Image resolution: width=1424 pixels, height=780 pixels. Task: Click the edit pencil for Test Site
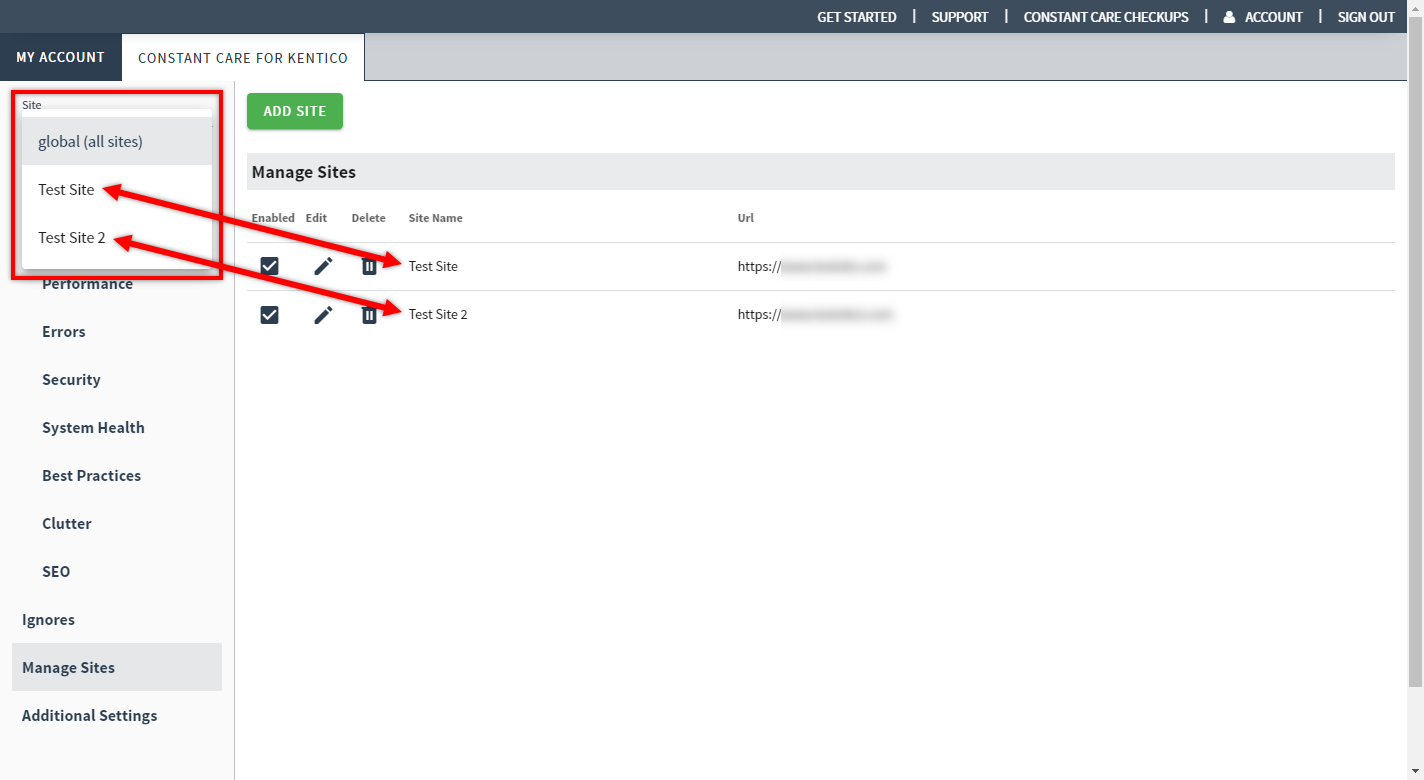(323, 266)
